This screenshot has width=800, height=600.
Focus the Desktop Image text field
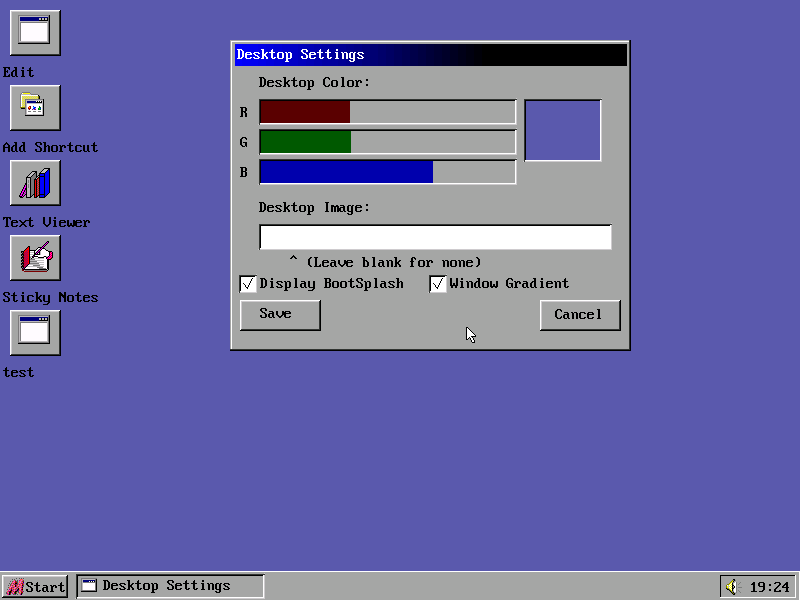tap(435, 237)
